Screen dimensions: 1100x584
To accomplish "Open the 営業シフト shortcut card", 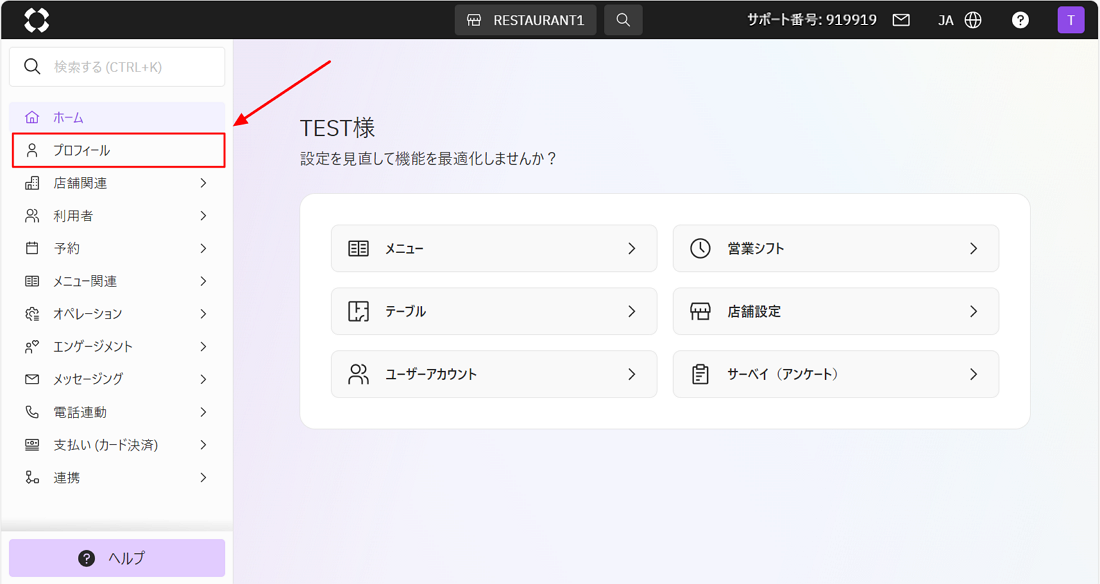I will (x=835, y=248).
